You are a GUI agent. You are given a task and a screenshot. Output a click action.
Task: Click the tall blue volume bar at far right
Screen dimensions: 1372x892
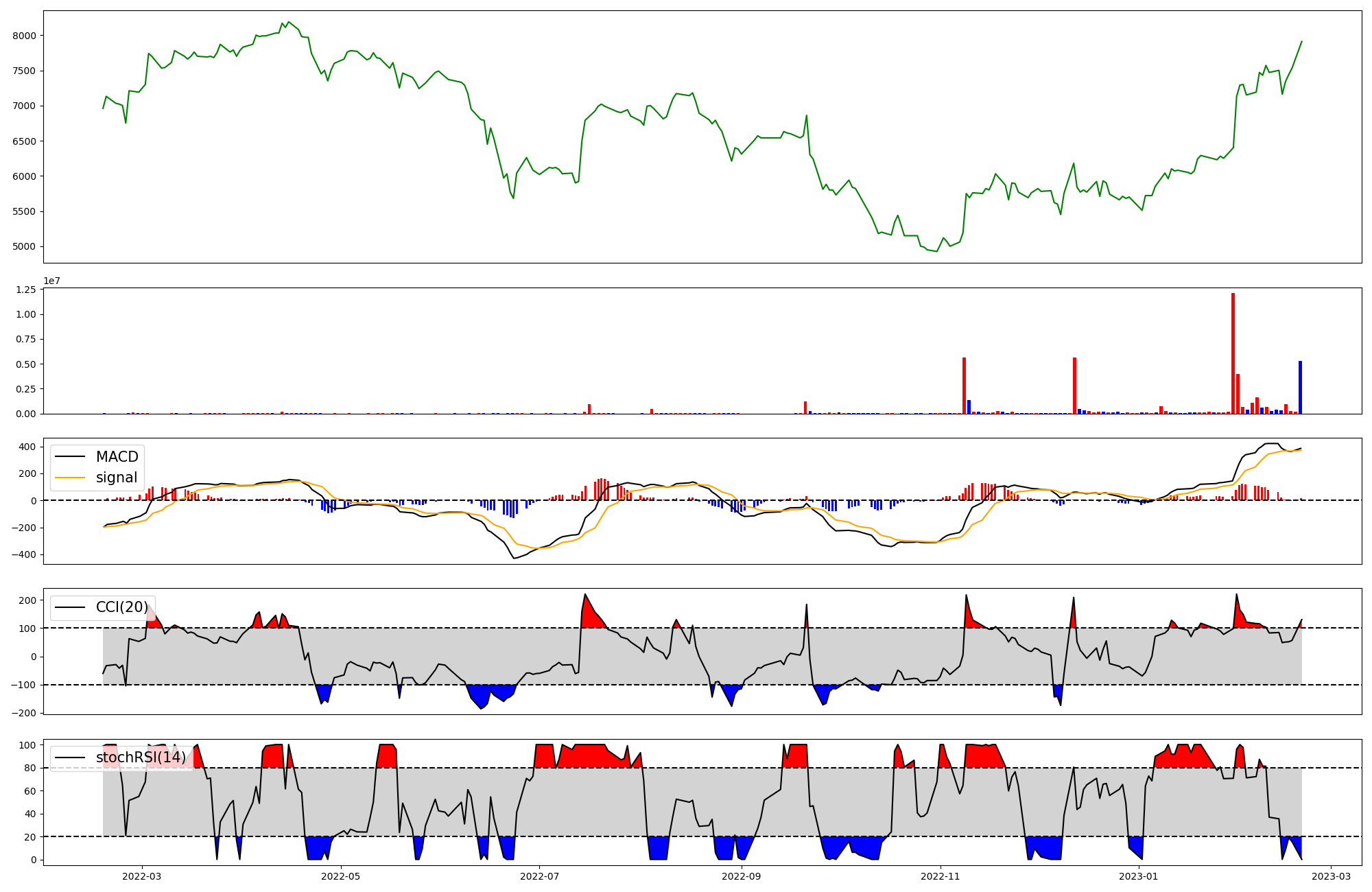coord(1300,387)
